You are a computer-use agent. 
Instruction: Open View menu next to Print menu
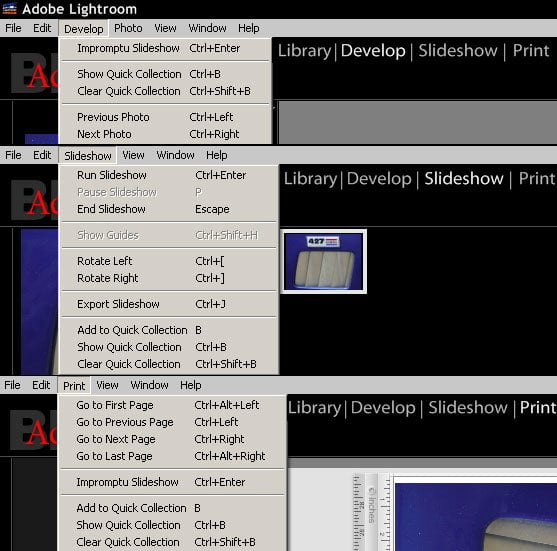107,385
